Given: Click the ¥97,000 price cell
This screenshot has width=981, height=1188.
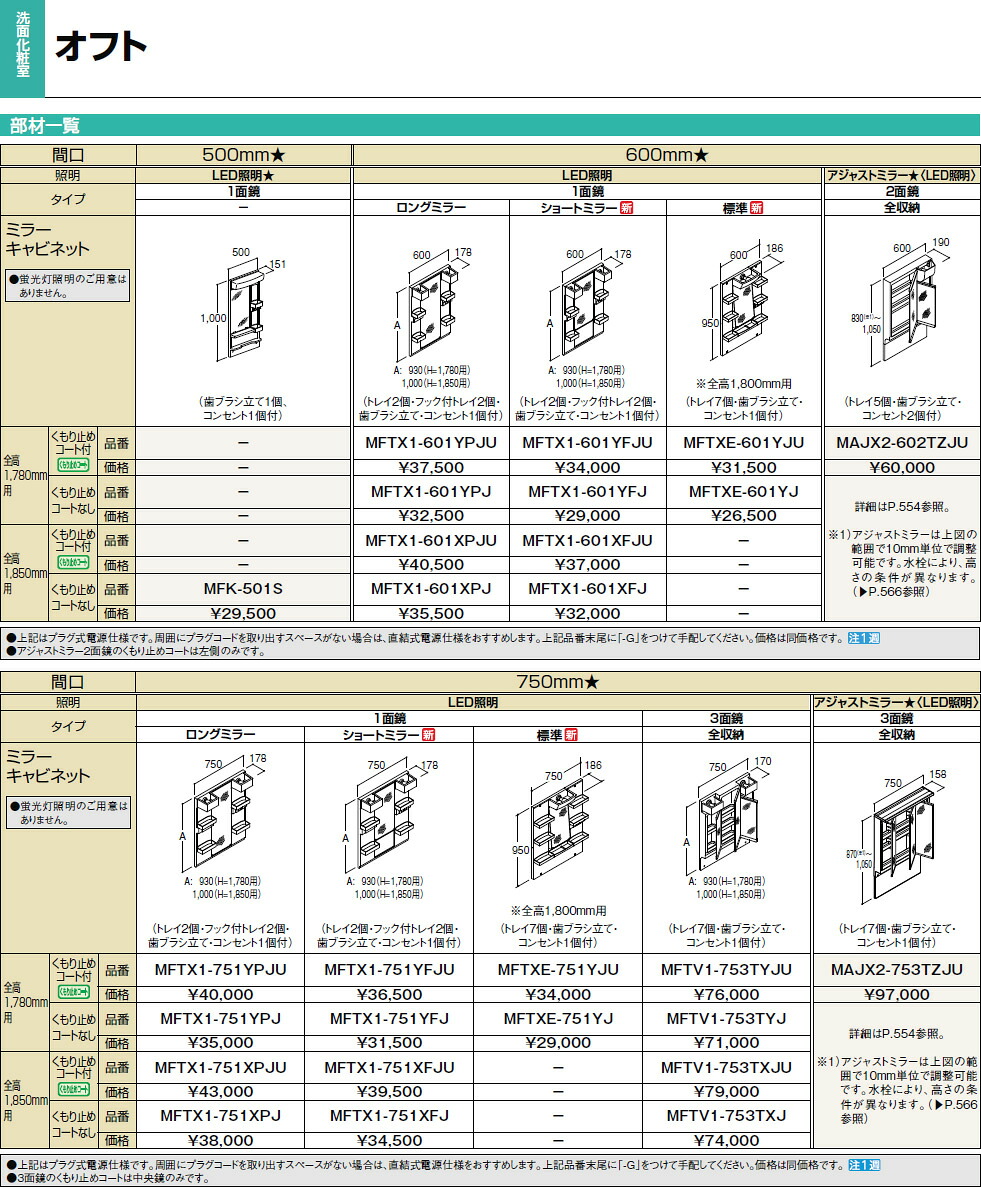Looking at the screenshot, I should coord(897,995).
